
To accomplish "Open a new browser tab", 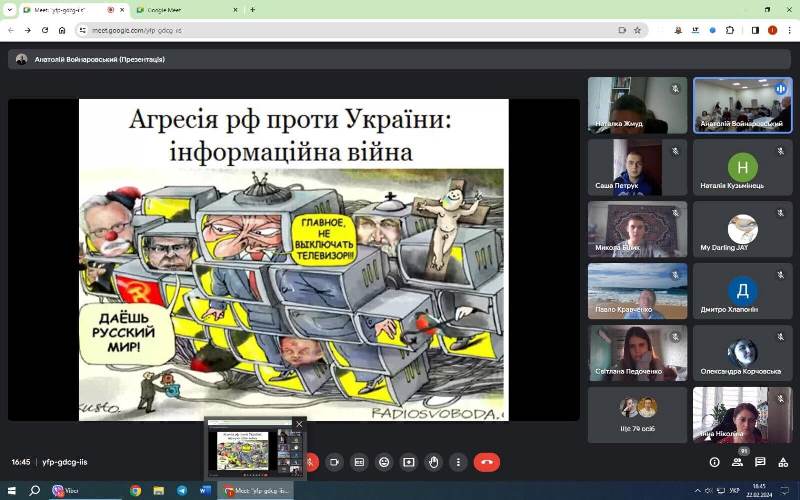I will pyautogui.click(x=252, y=10).
